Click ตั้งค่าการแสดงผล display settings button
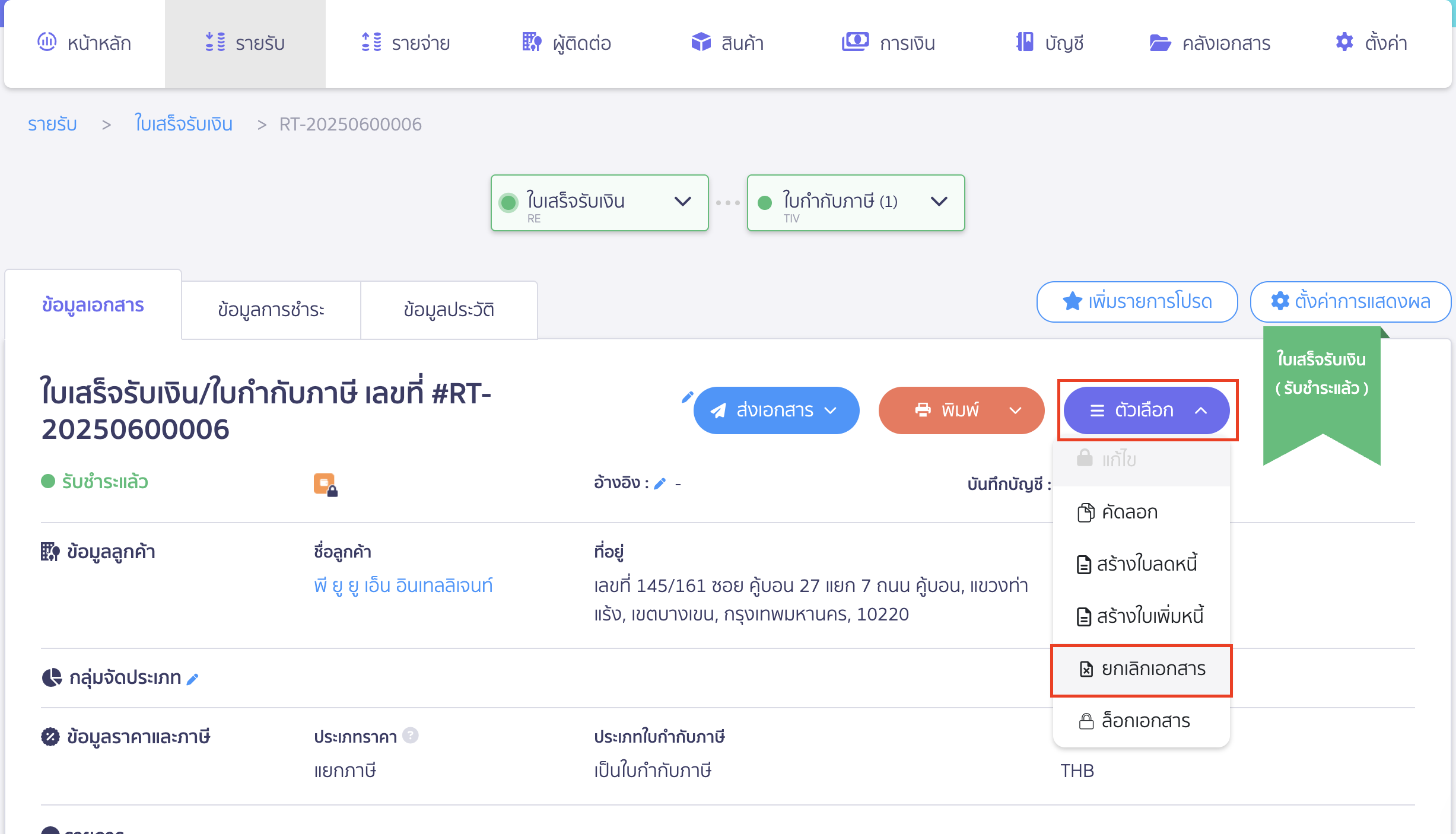1456x834 pixels. tap(1350, 302)
